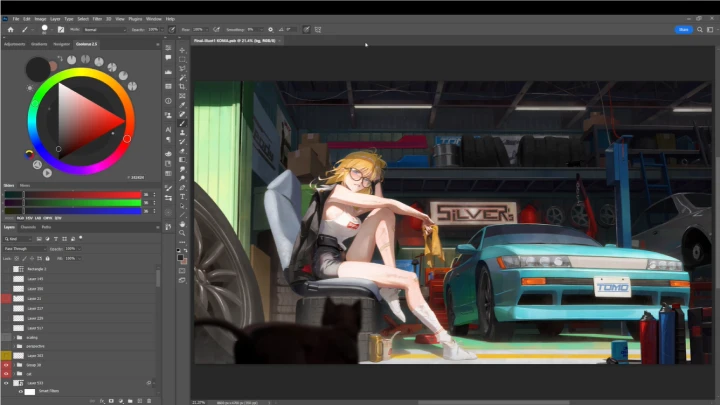Toggle visibility of Layer 21

point(6,298)
